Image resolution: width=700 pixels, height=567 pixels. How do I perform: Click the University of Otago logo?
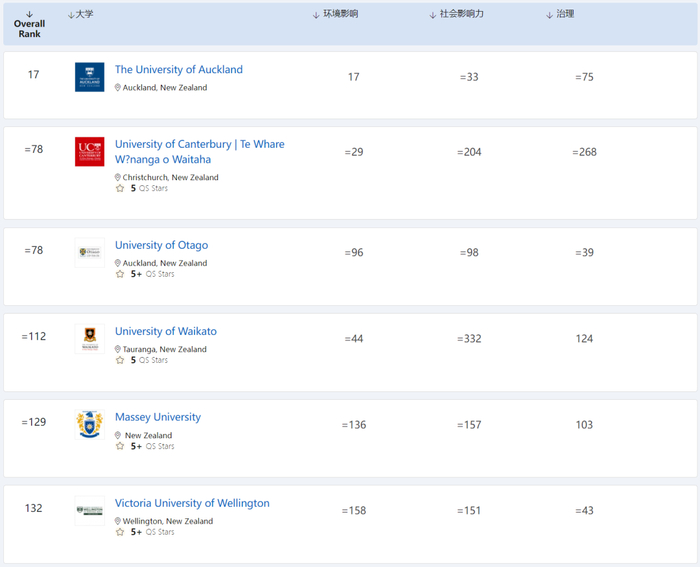[89, 253]
